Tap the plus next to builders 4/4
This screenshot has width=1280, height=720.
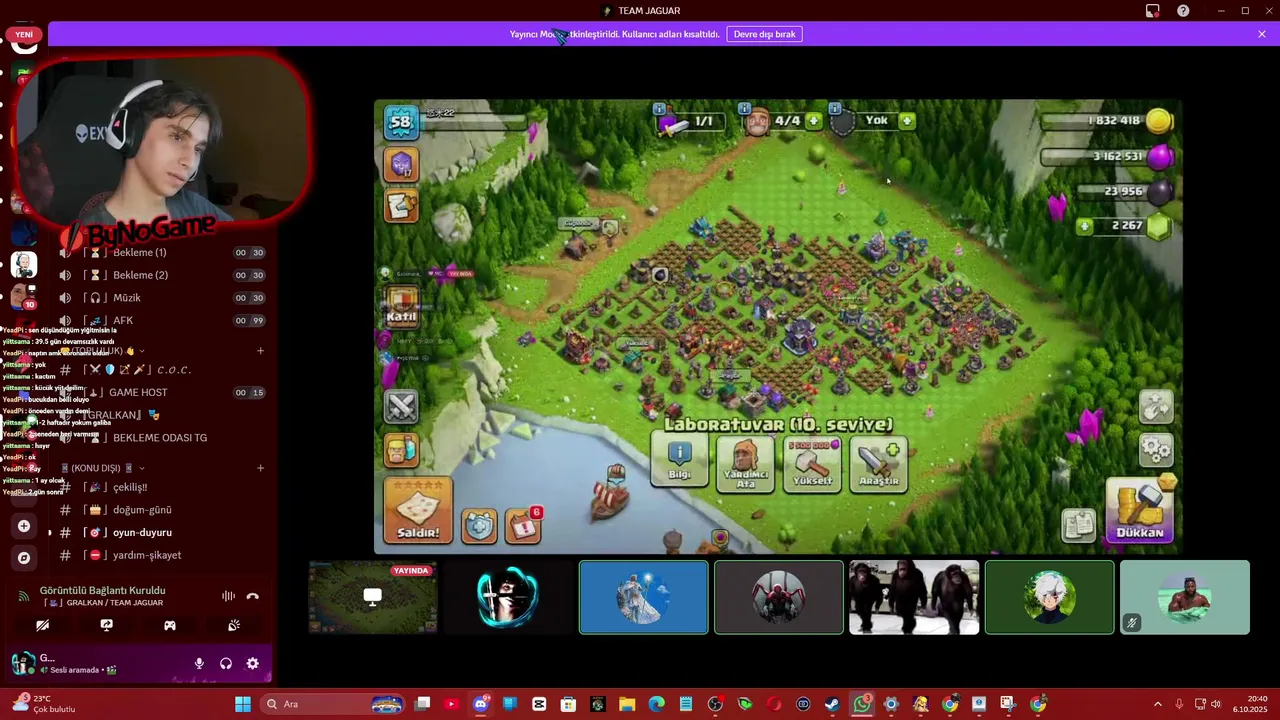[813, 121]
